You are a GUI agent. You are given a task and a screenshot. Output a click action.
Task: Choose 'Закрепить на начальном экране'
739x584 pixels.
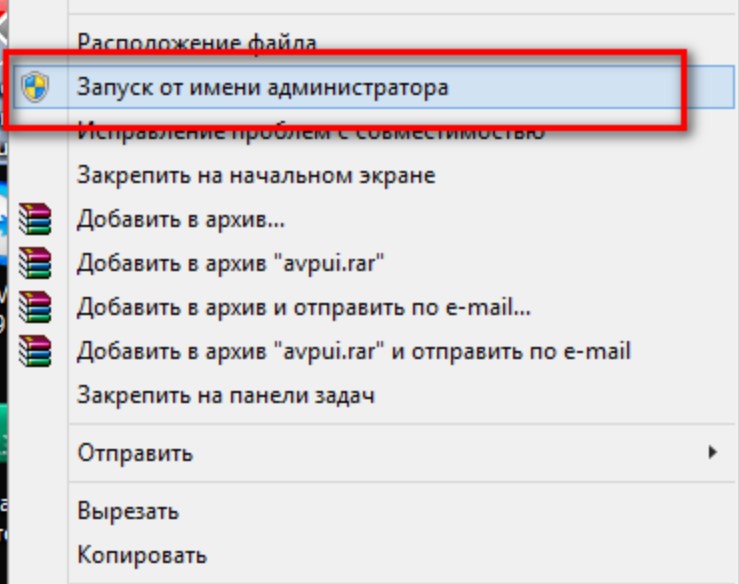point(256,175)
